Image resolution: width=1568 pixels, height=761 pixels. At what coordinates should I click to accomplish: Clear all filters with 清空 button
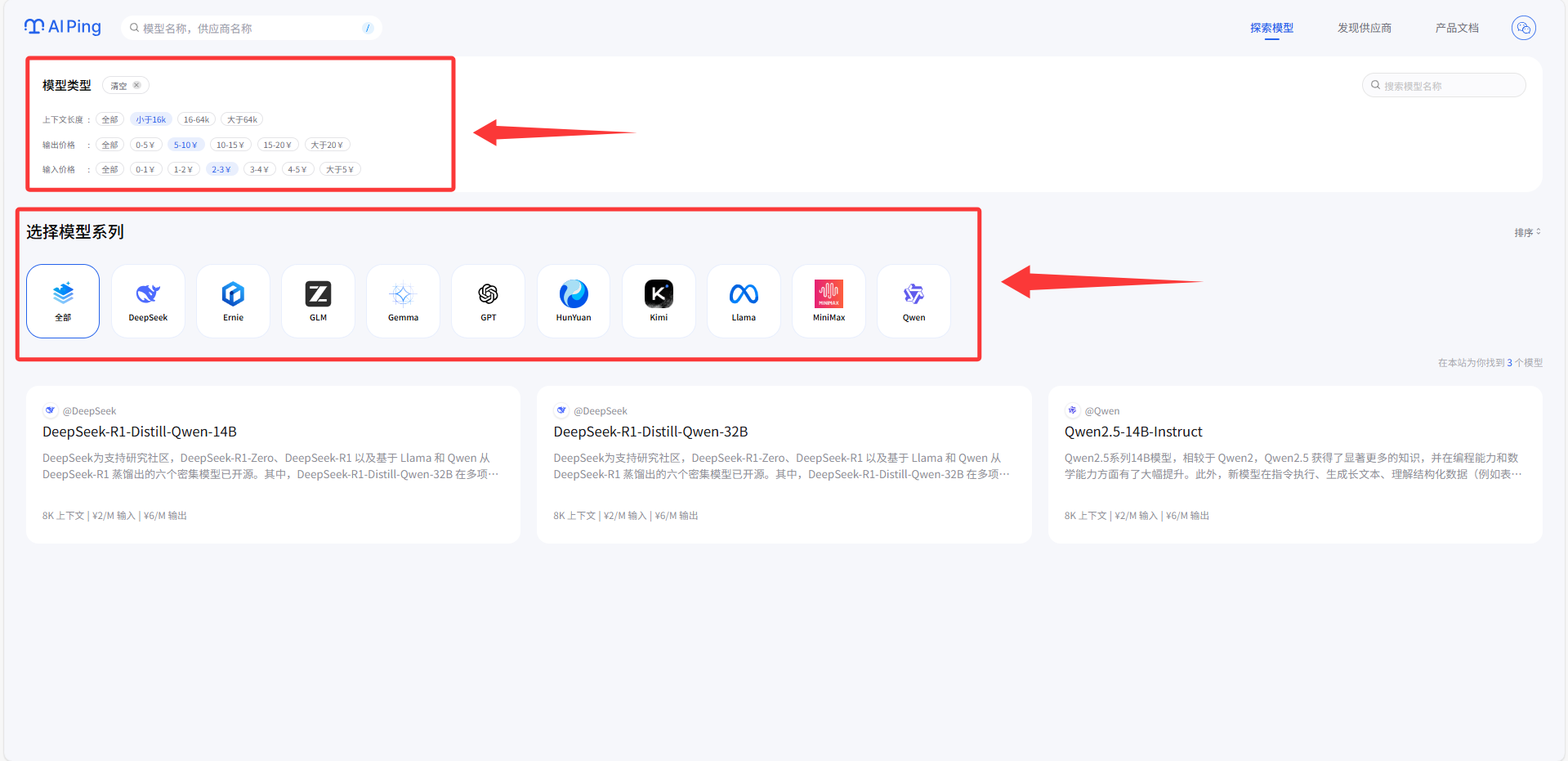[125, 86]
